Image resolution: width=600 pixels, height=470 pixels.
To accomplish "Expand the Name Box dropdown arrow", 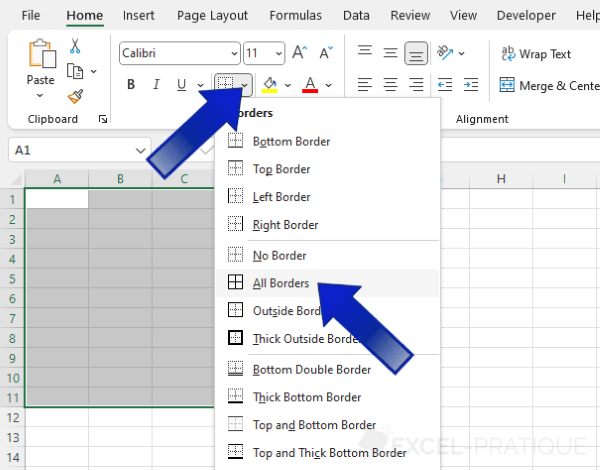I will pos(141,150).
